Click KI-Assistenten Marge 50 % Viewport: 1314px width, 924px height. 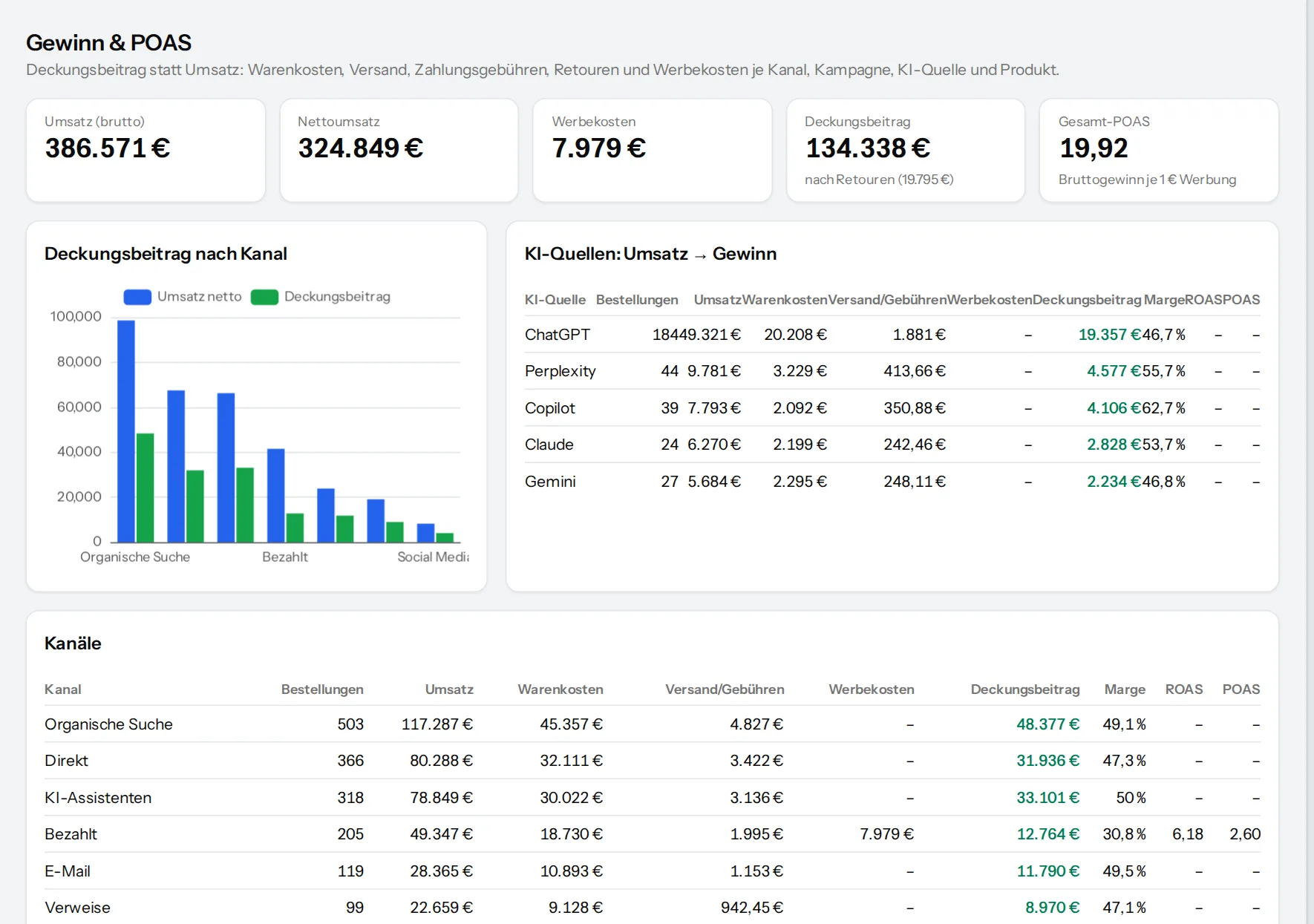(x=1131, y=798)
